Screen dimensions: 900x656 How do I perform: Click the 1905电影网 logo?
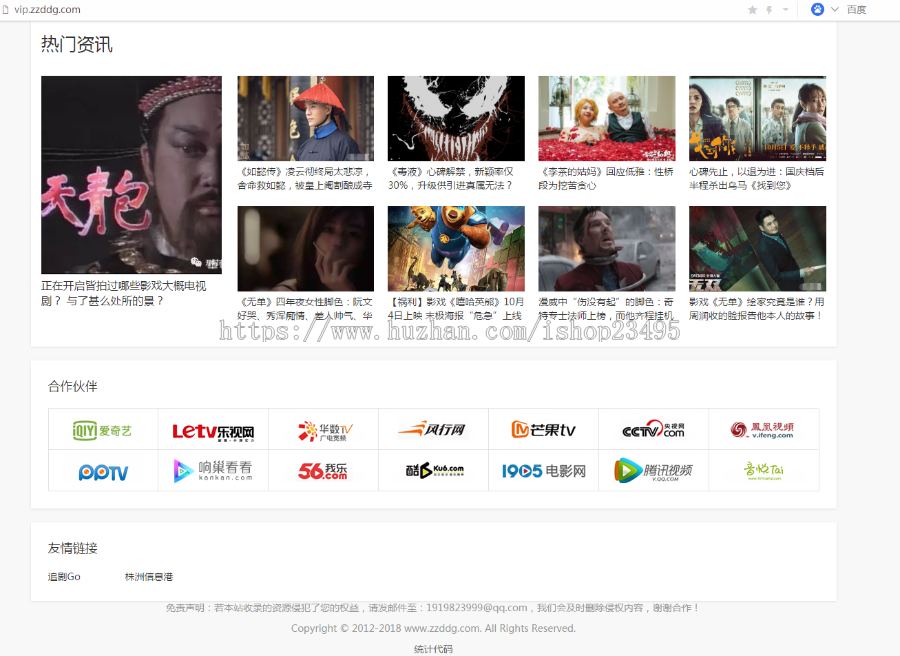coord(544,471)
